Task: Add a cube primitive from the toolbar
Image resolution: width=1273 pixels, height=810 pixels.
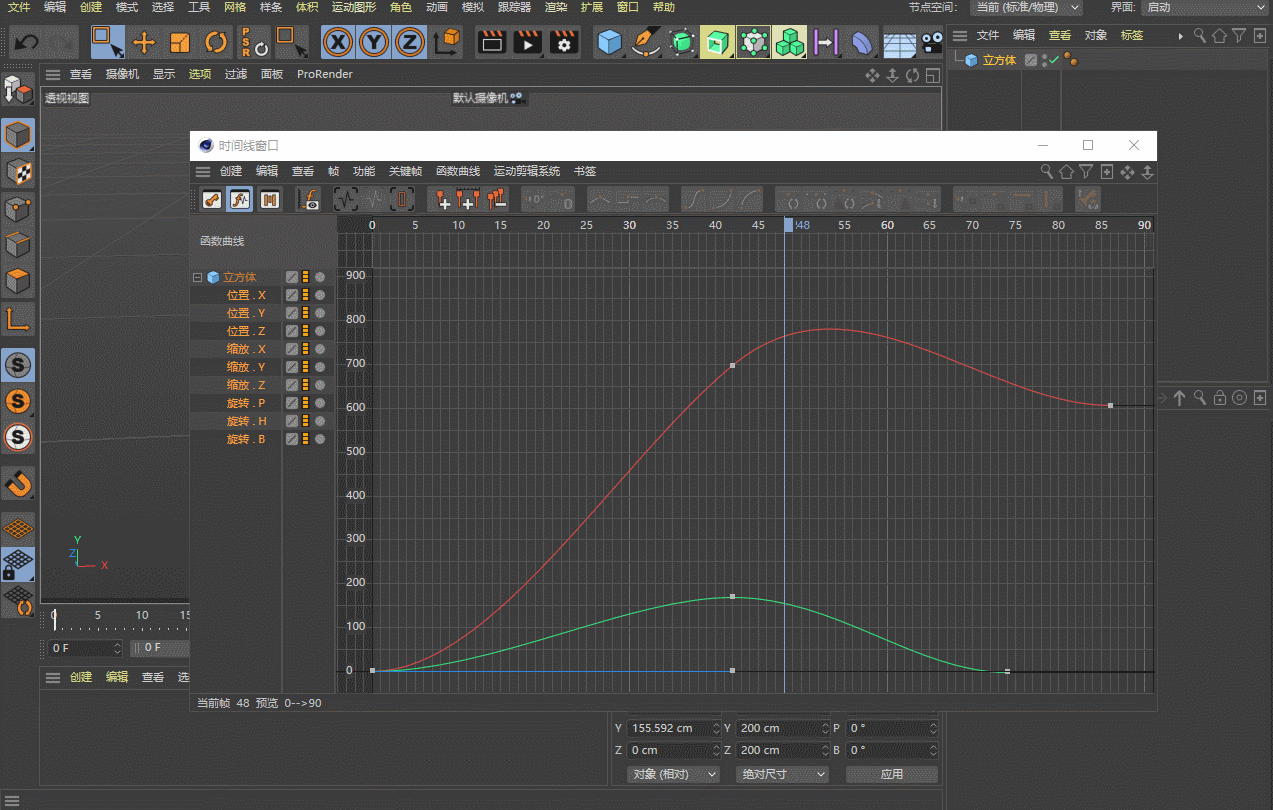Action: (x=610, y=43)
